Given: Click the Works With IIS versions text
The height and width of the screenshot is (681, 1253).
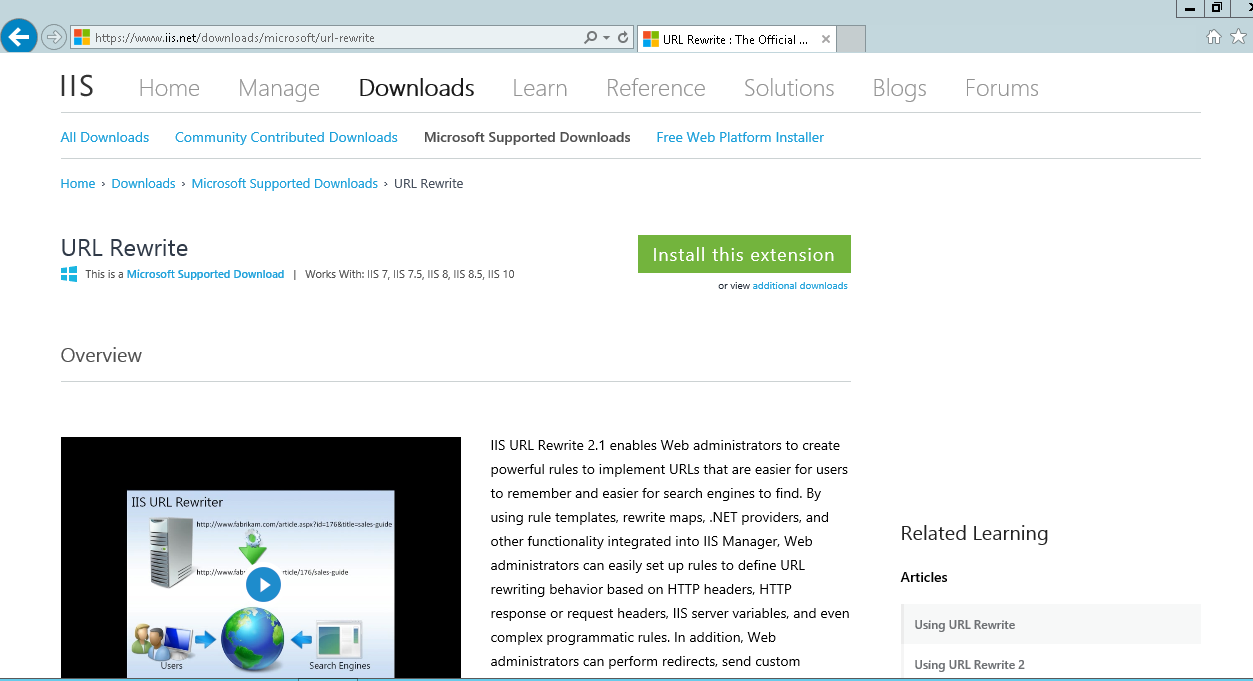Looking at the screenshot, I should coord(410,274).
